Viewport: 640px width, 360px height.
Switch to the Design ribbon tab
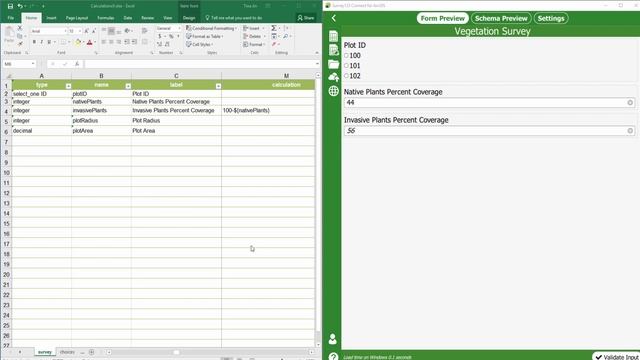pyautogui.click(x=189, y=18)
